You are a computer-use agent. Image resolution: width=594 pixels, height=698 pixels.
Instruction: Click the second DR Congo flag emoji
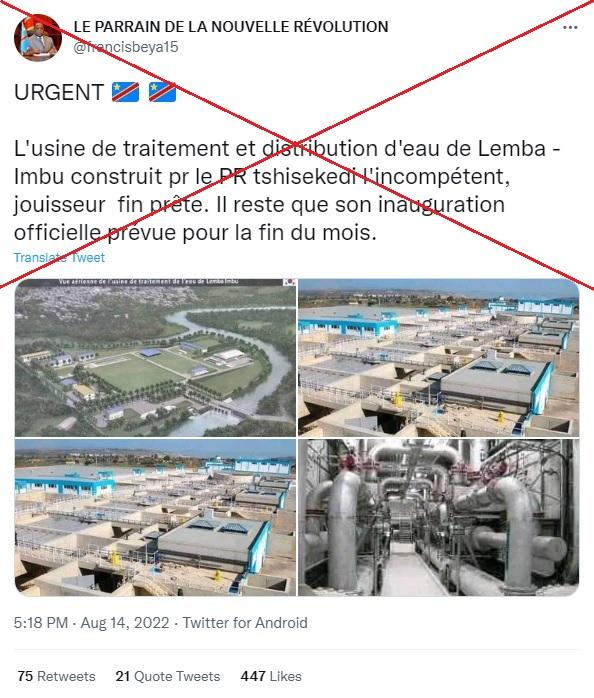click(x=162, y=92)
